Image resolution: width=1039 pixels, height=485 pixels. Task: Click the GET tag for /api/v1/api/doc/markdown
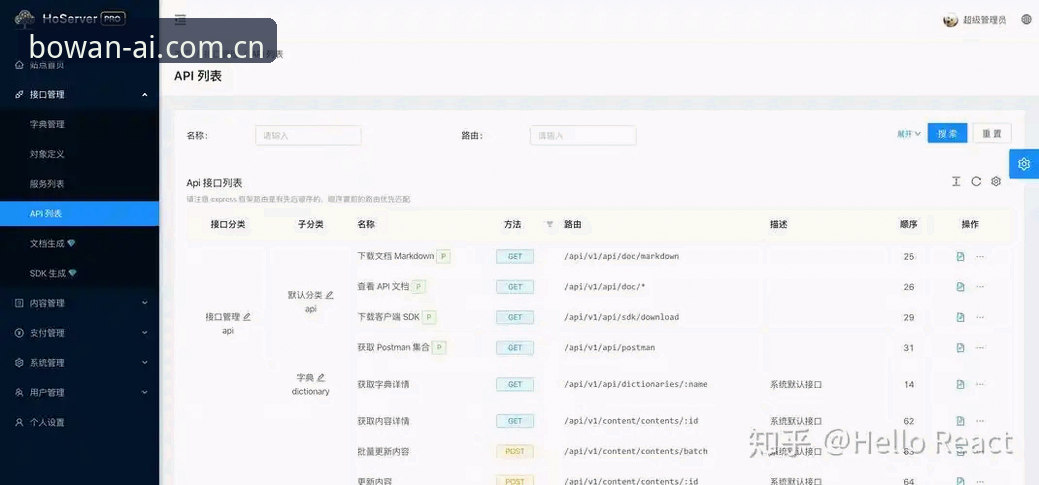tap(515, 256)
